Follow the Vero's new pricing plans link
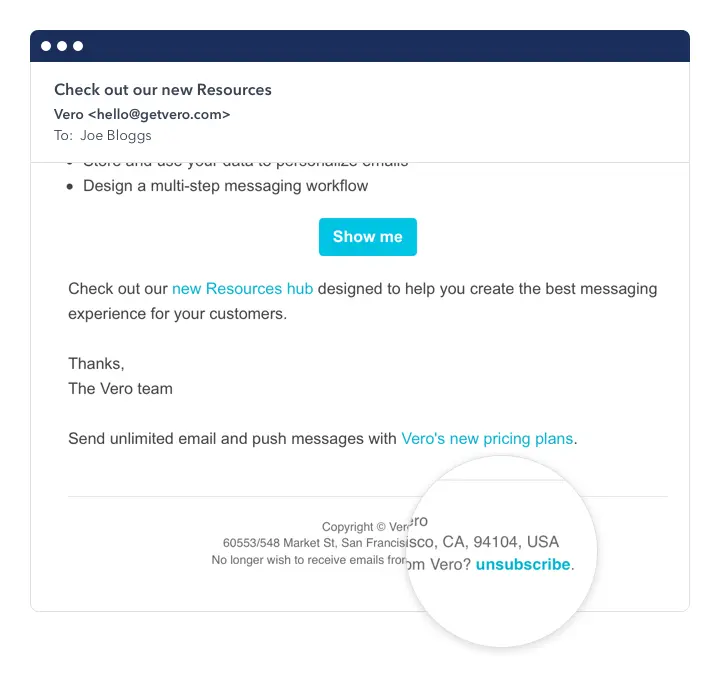The image size is (720, 687). pyautogui.click(x=487, y=439)
